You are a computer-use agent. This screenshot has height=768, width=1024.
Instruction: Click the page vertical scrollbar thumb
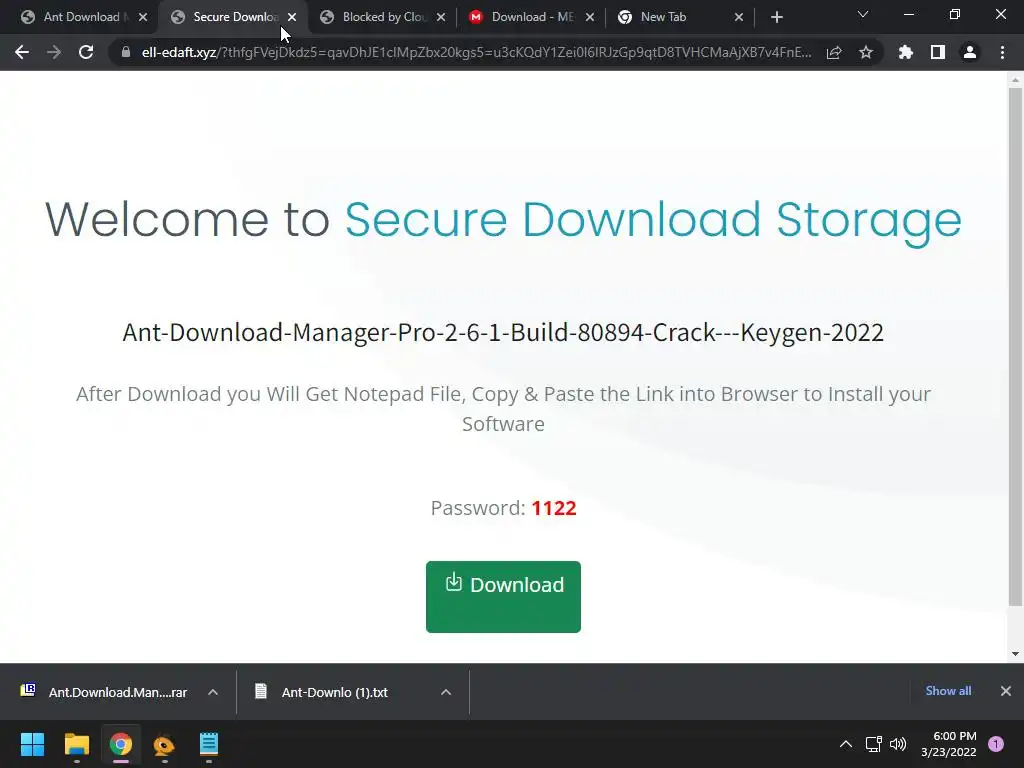tap(1015, 346)
